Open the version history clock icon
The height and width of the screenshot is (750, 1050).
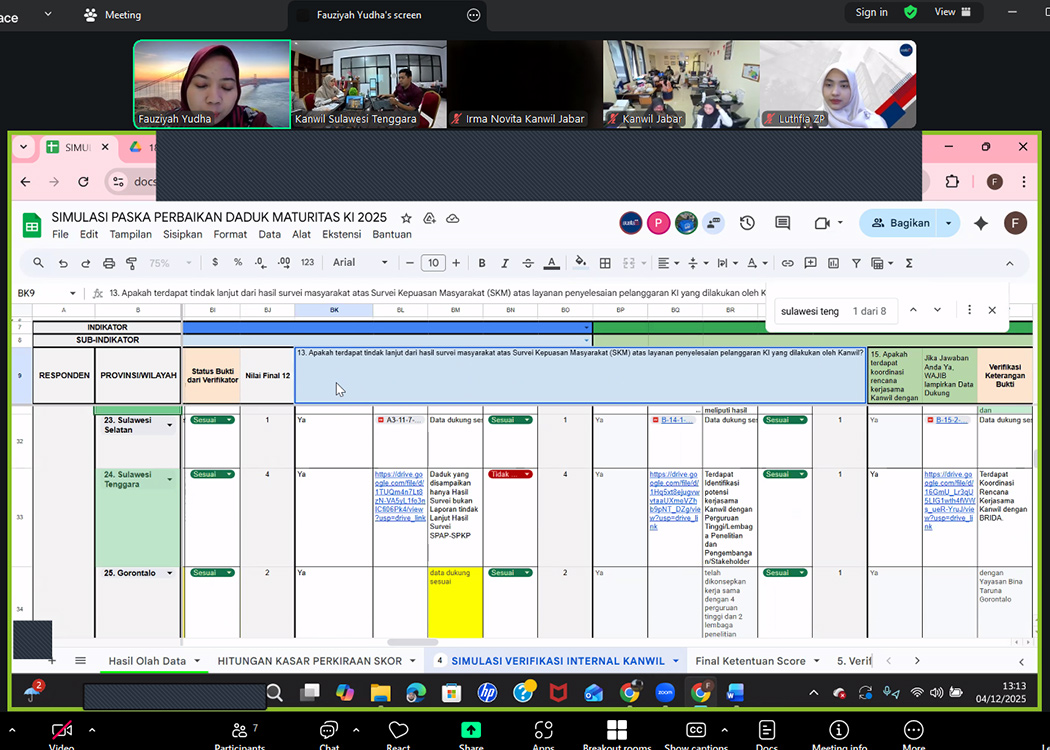747,223
